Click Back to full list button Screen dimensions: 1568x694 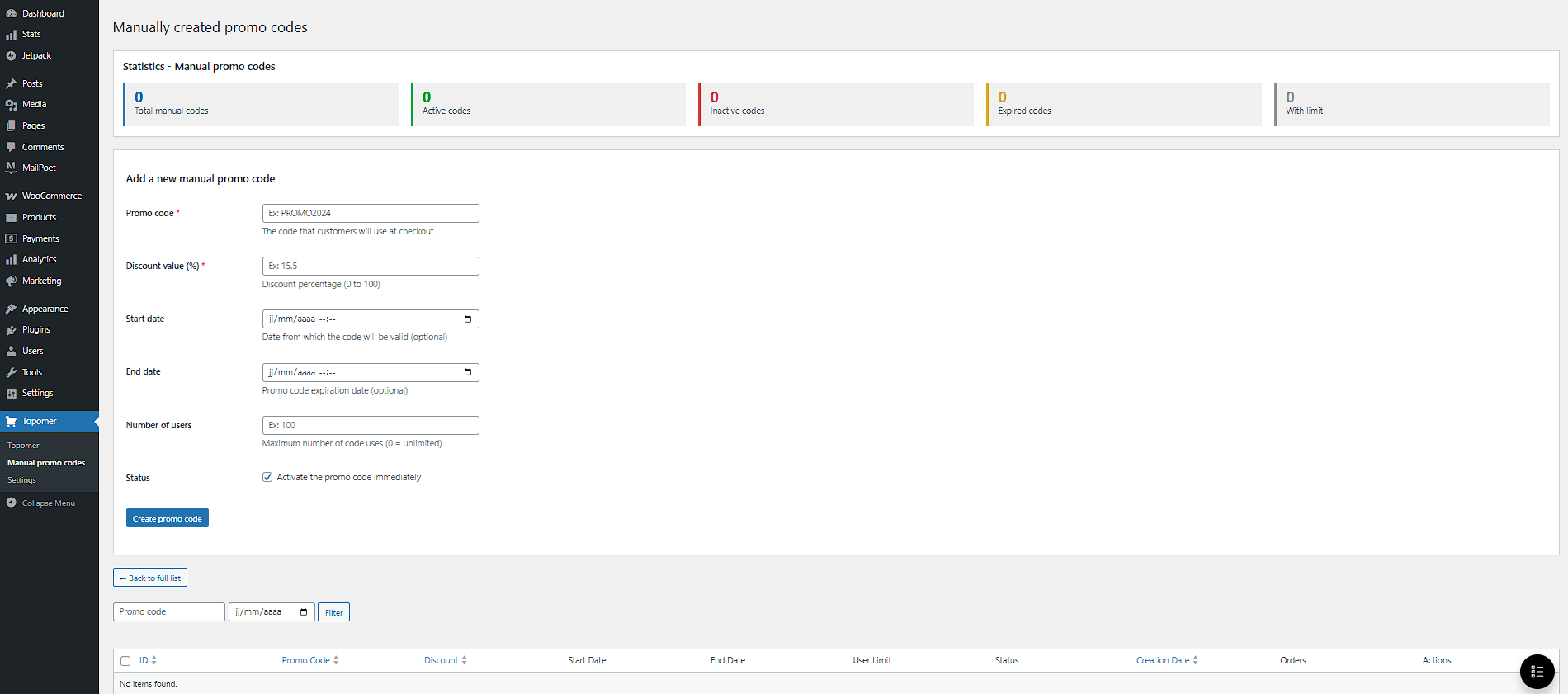point(150,578)
